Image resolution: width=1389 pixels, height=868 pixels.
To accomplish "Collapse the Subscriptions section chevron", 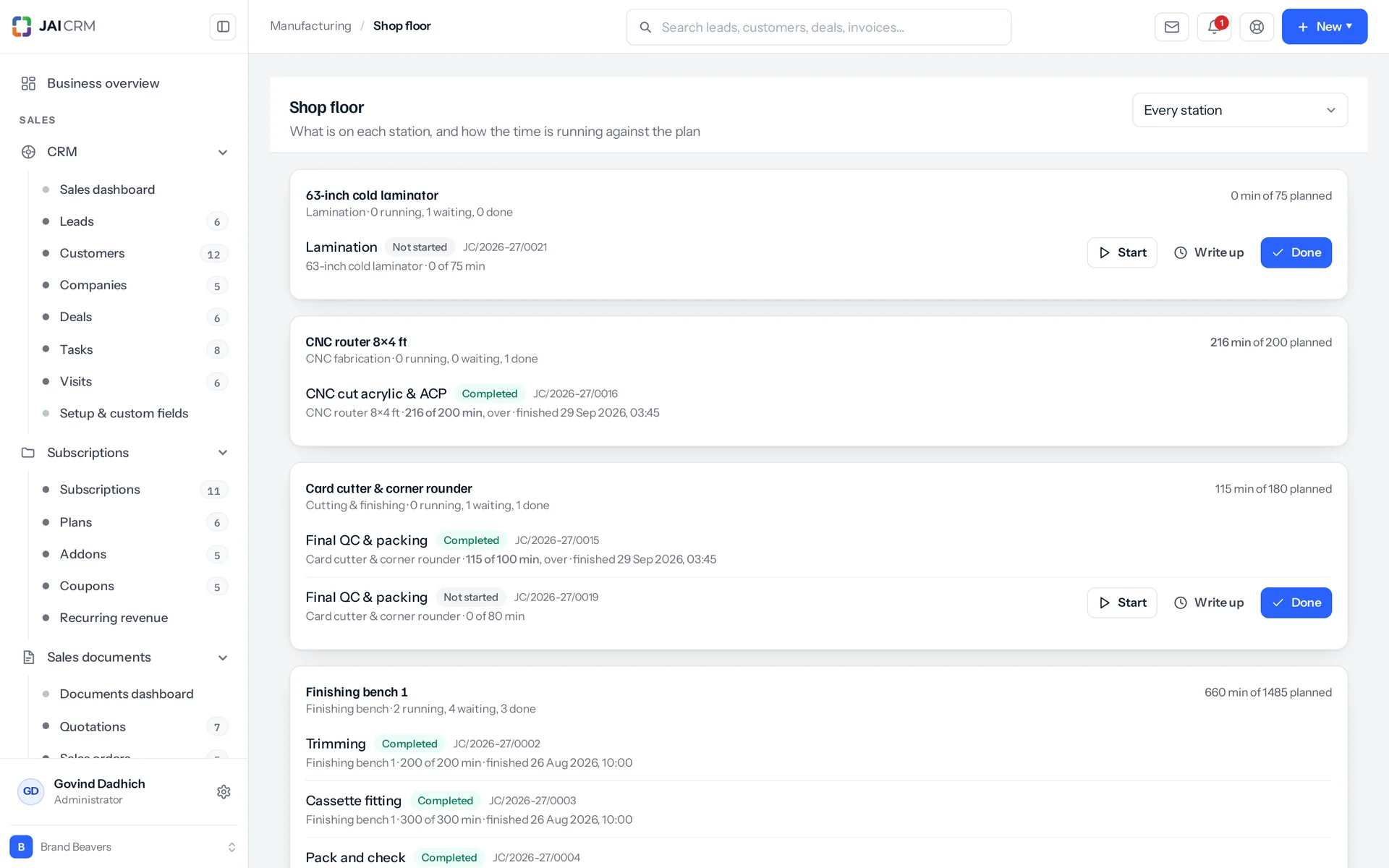I will point(223,453).
